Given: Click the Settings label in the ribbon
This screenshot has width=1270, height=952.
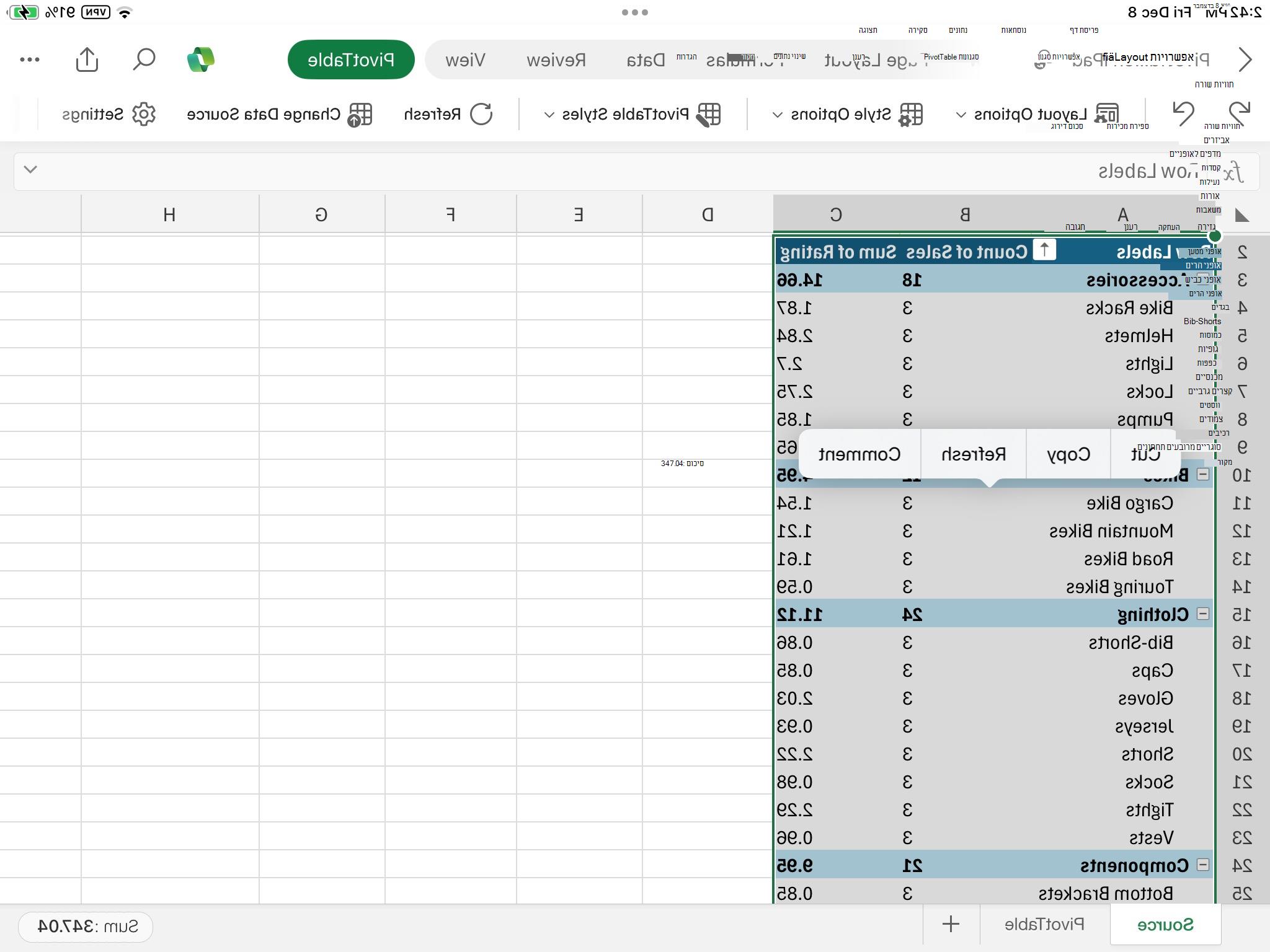Looking at the screenshot, I should coord(93,114).
